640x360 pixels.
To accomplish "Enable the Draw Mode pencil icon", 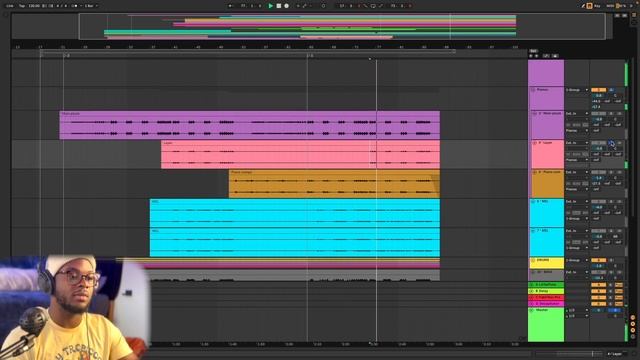I will [x=583, y=6].
